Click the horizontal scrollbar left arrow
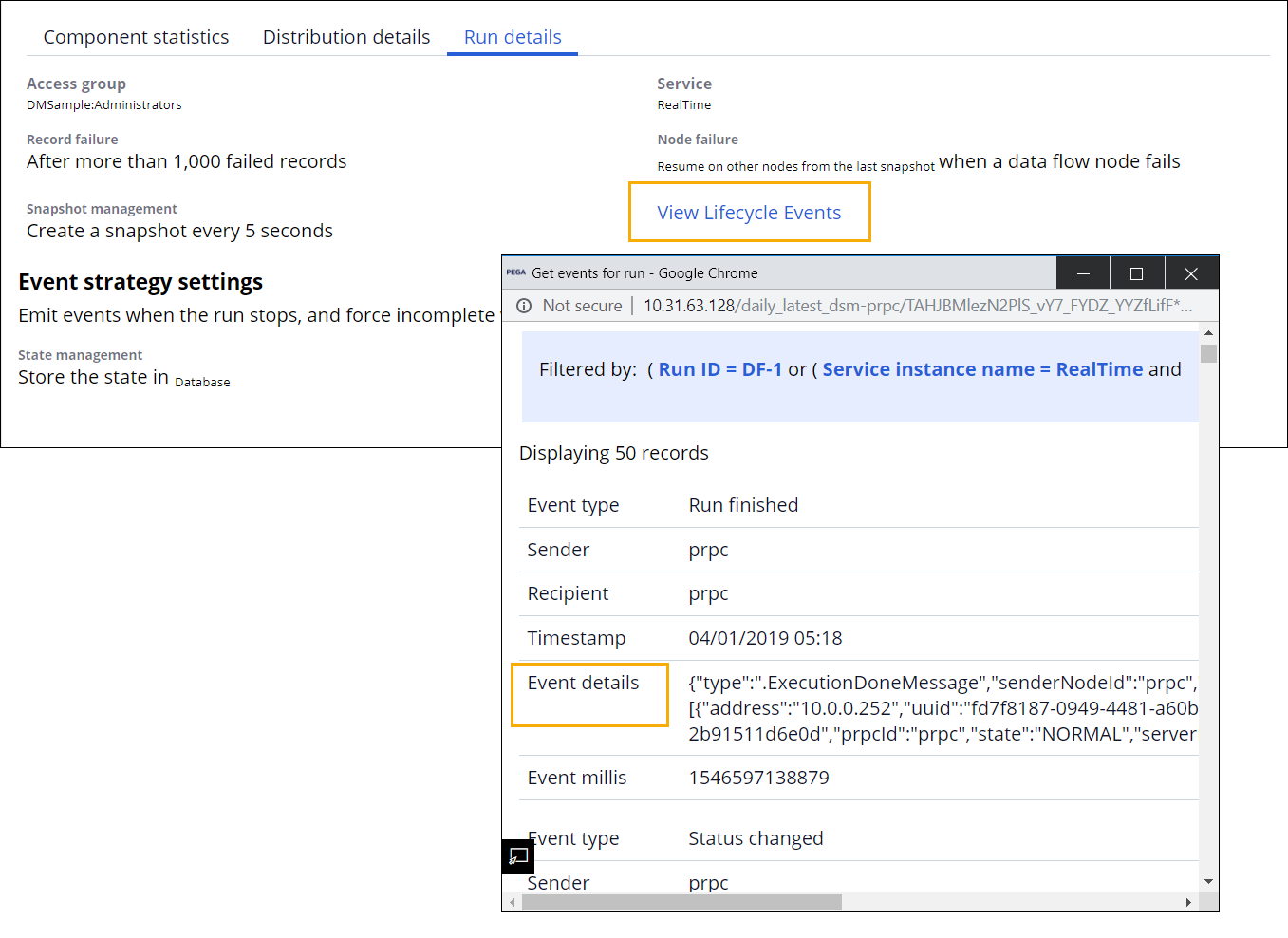1288x938 pixels. click(513, 902)
